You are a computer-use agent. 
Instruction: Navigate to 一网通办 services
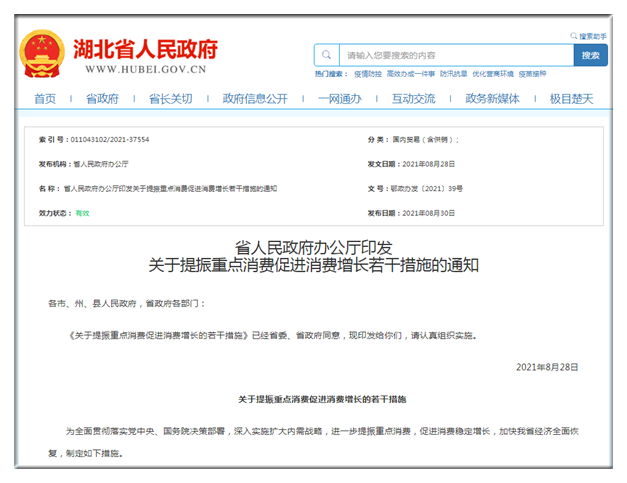tap(339, 98)
